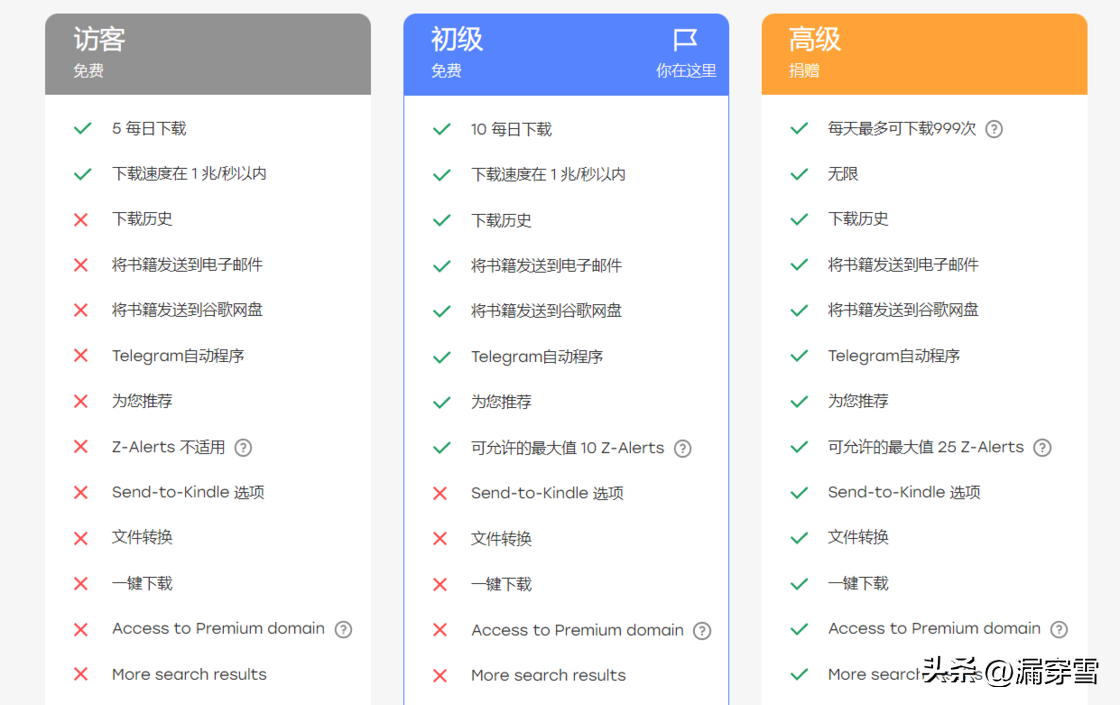Click 下载历史 text in 高级 column
1120x705 pixels.
pos(858,219)
